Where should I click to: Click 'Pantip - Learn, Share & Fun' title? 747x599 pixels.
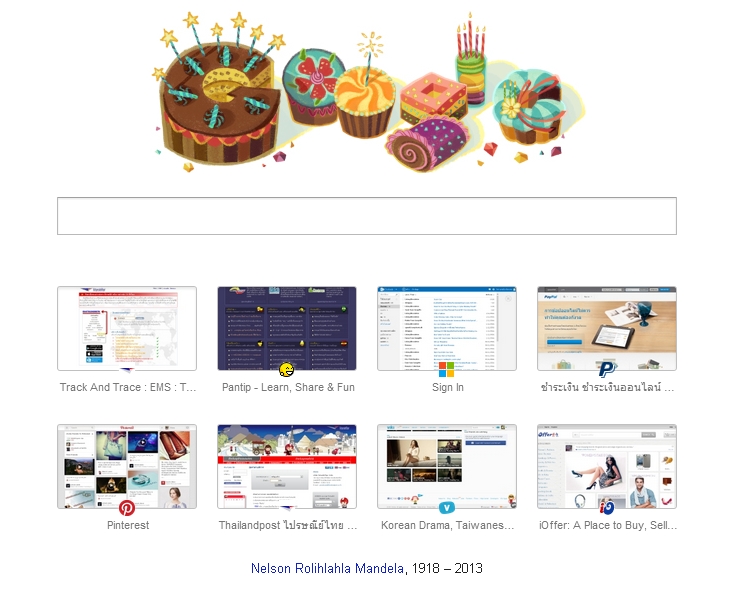click(x=288, y=387)
